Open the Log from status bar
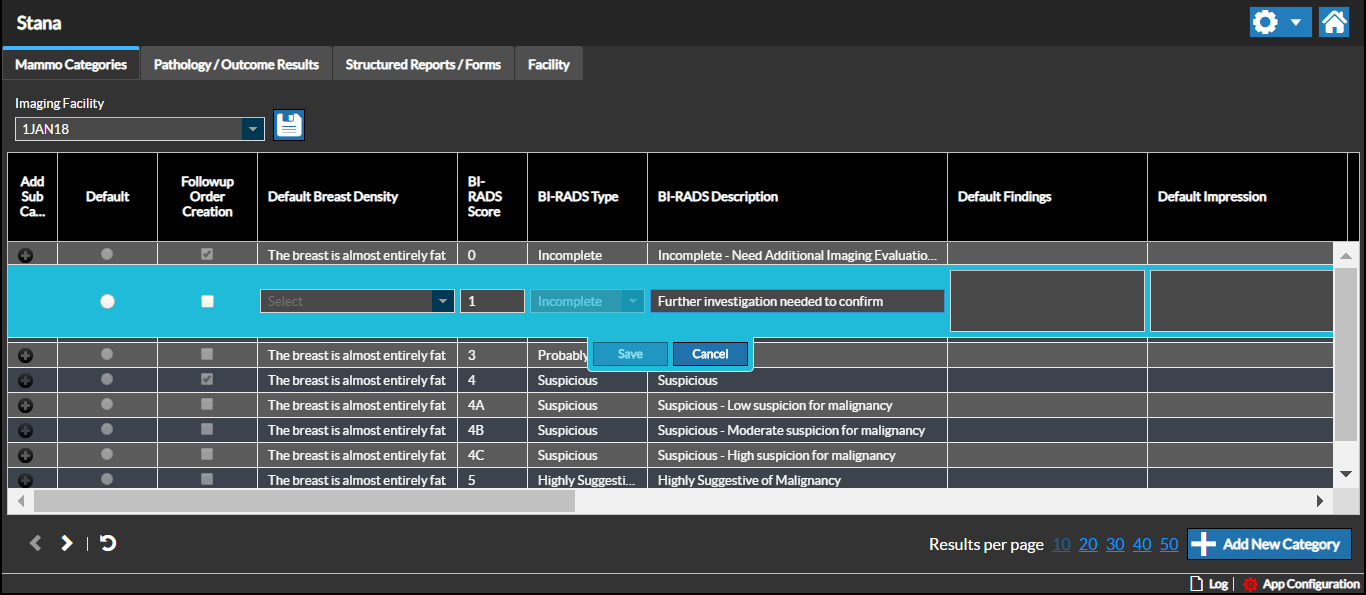Screen dimensions: 1366x595 point(1209,584)
